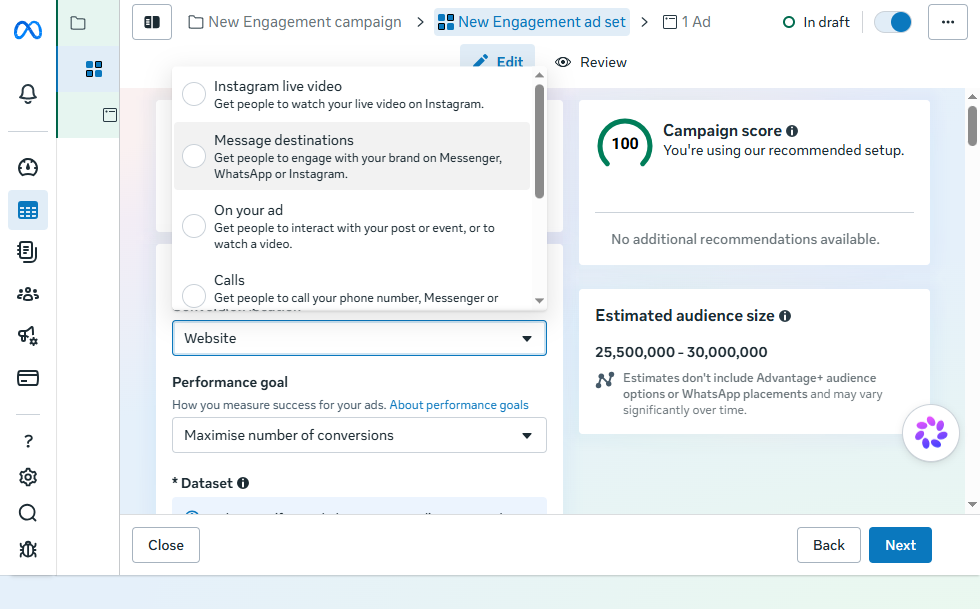Screen dimensions: 980x609
Task: Click the dropdown list scrollbar thumb
Action: 539,142
